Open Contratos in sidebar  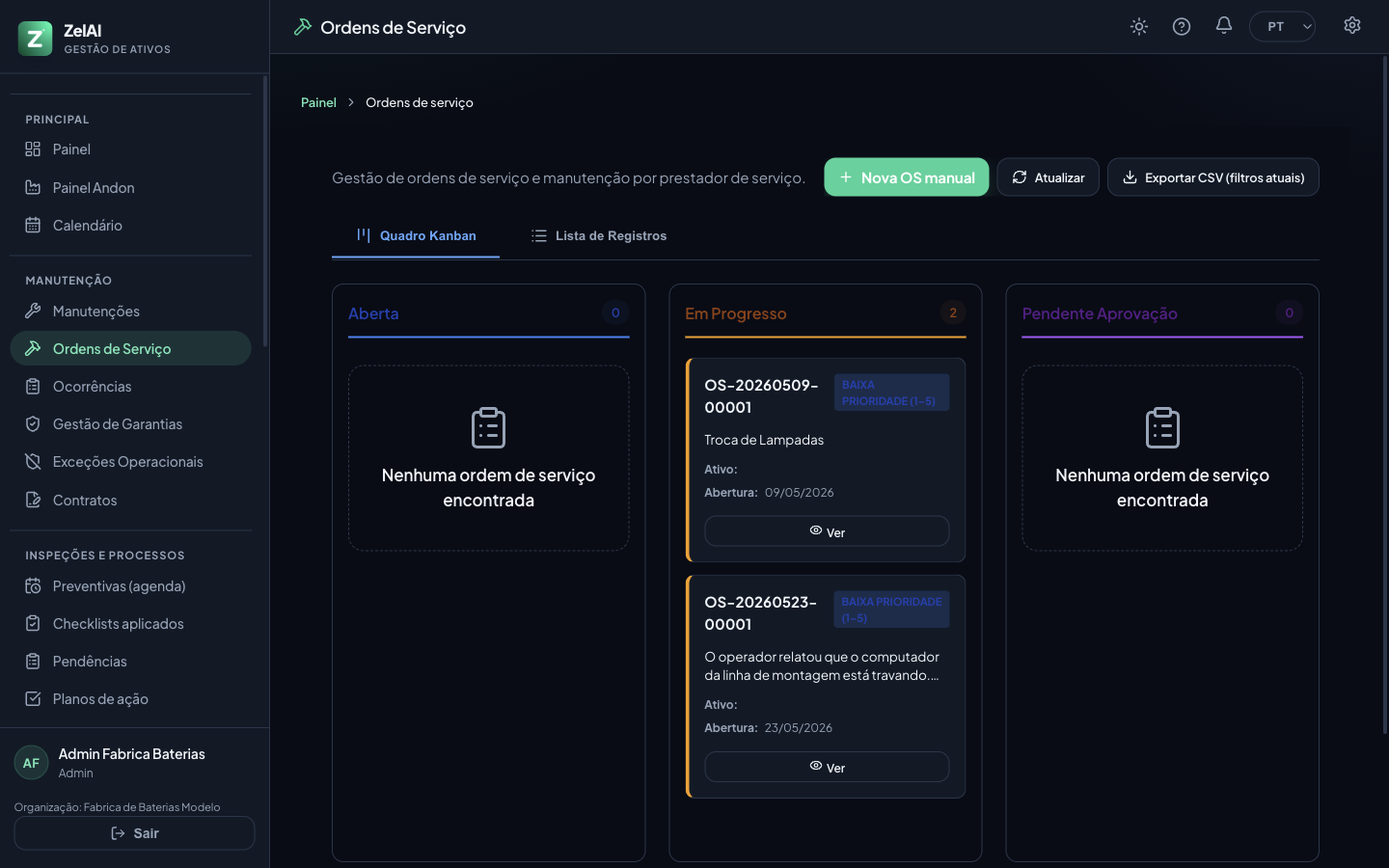tap(130, 501)
